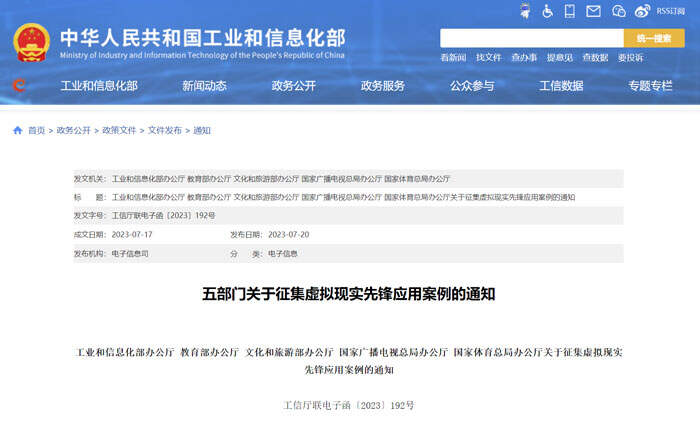Focus the site search input field
The width and height of the screenshot is (700, 422).
pos(530,38)
